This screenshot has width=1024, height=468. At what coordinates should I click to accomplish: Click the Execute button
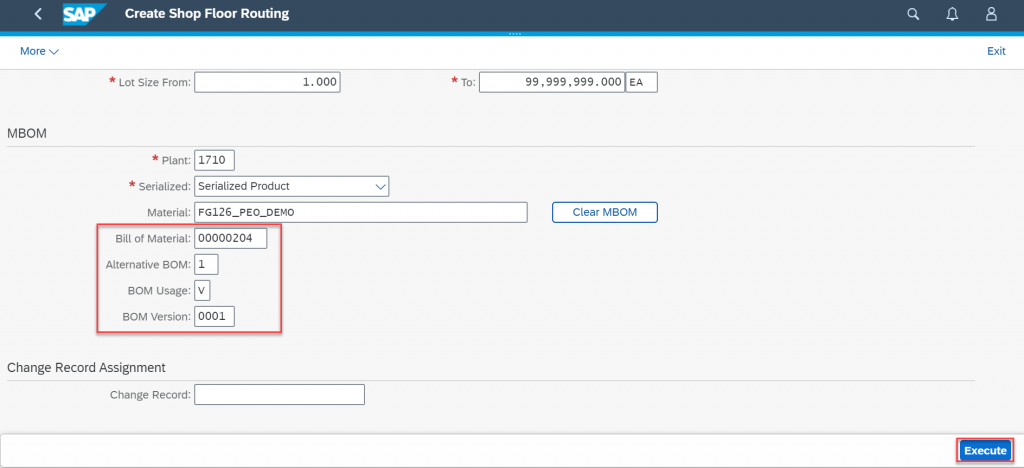(985, 450)
